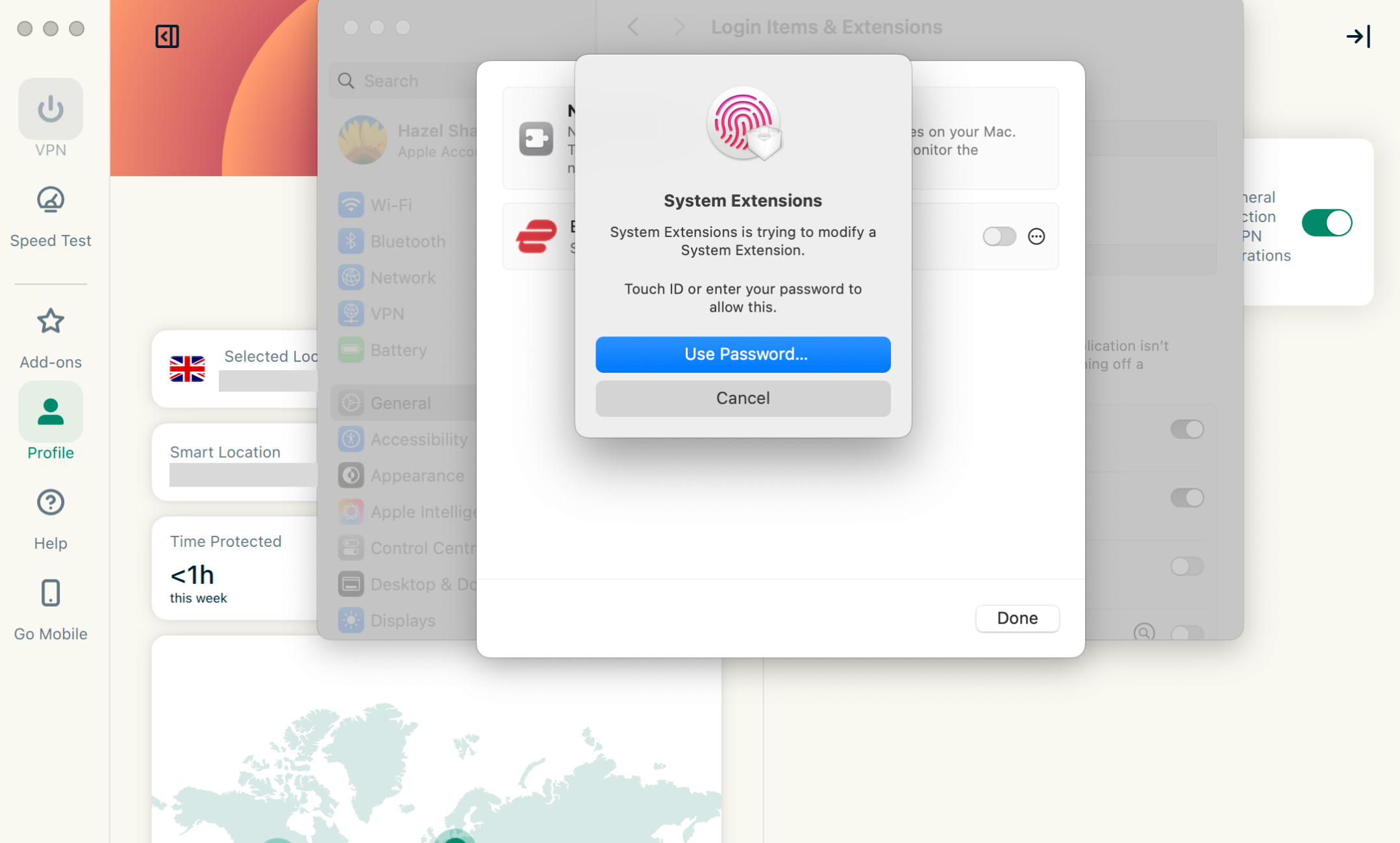Open the Go Mobile phone icon
The width and height of the screenshot is (1400, 843).
click(51, 593)
